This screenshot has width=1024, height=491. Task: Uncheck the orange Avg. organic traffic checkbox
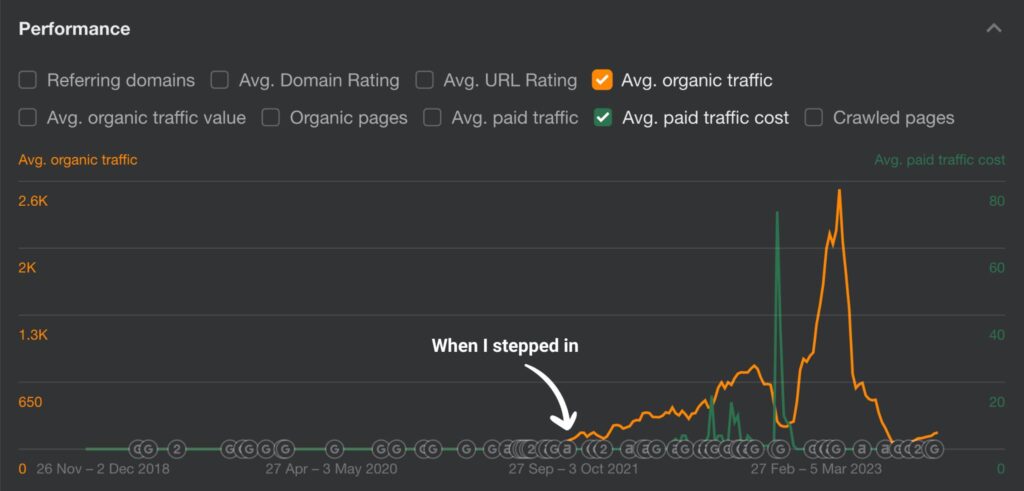(602, 80)
